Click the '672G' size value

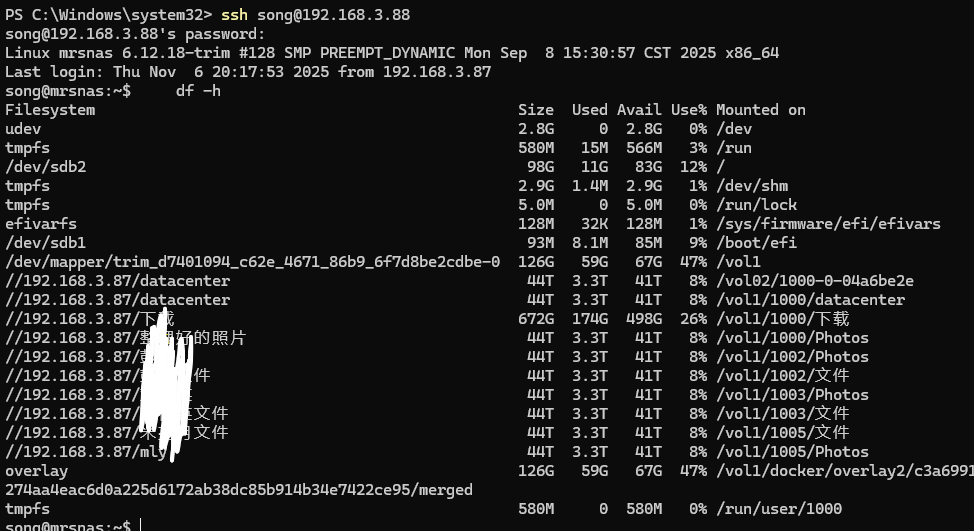pyautogui.click(x=535, y=319)
